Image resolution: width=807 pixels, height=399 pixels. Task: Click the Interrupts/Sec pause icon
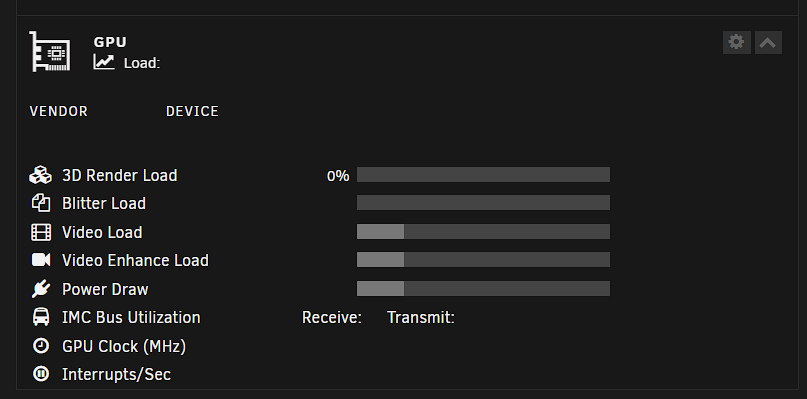point(41,374)
